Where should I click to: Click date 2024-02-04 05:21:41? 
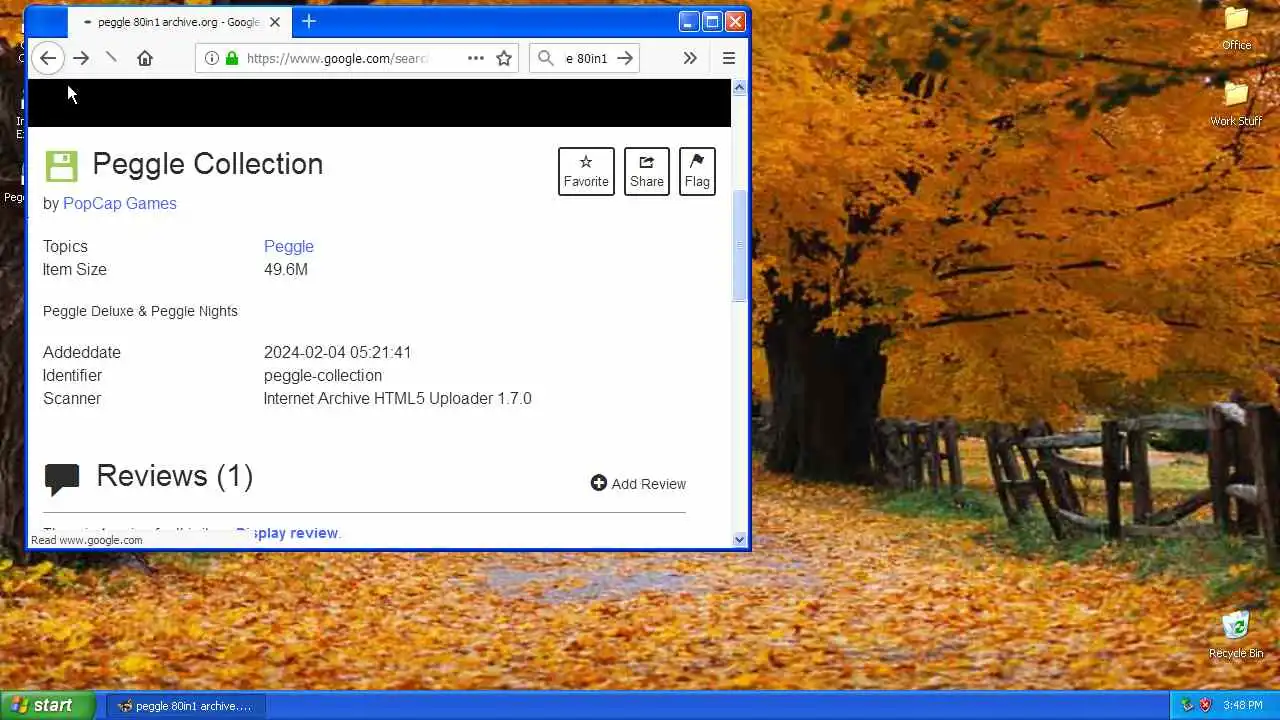pyautogui.click(x=338, y=352)
